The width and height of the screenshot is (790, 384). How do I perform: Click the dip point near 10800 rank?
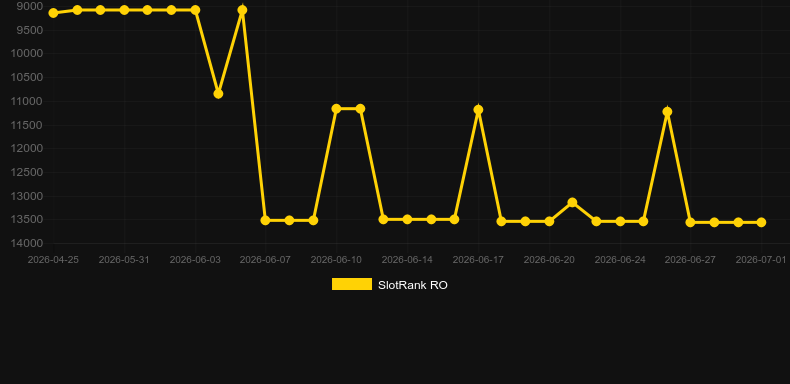tap(218, 94)
